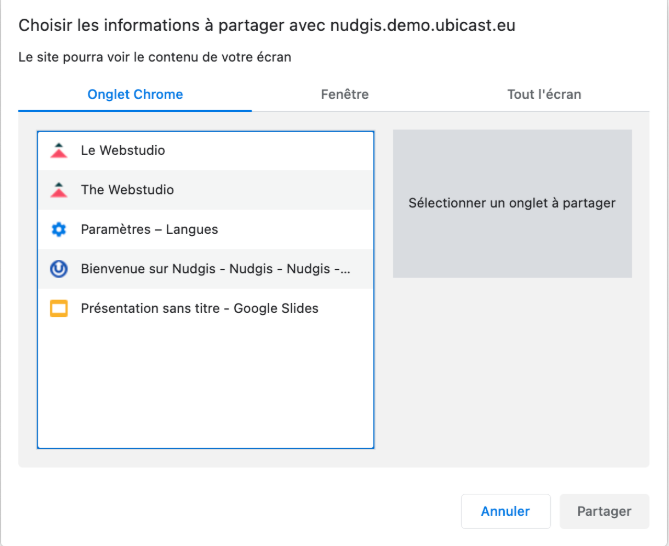Image resolution: width=669 pixels, height=546 pixels.
Task: Click the grey tab preview placeholder
Action: (x=512, y=203)
